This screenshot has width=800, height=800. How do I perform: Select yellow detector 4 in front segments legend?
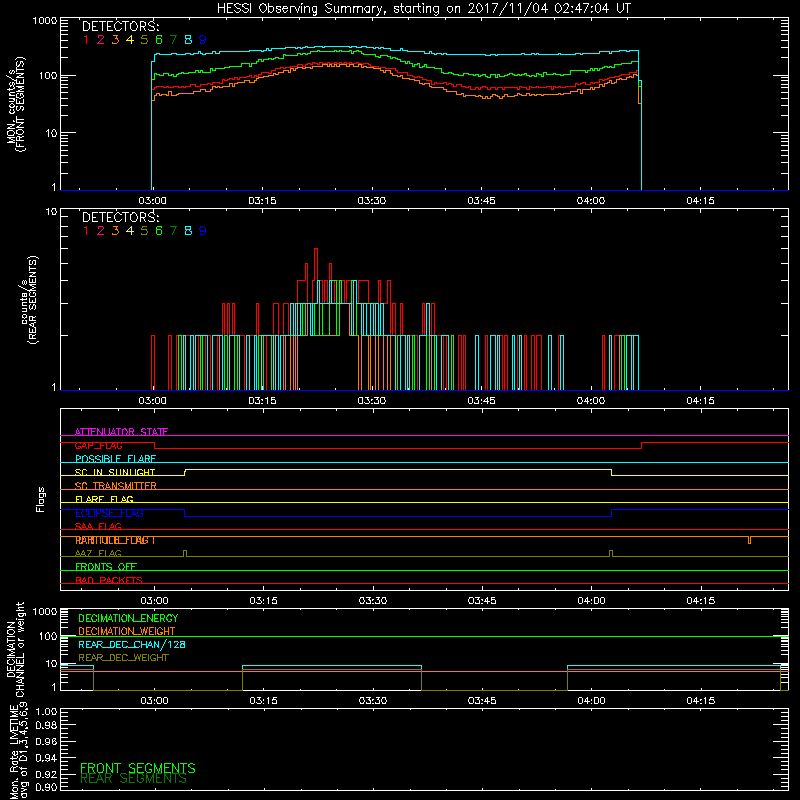point(130,40)
